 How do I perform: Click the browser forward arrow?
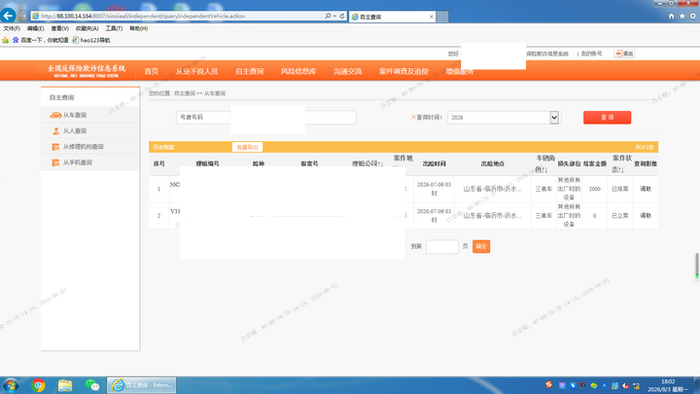point(23,16)
